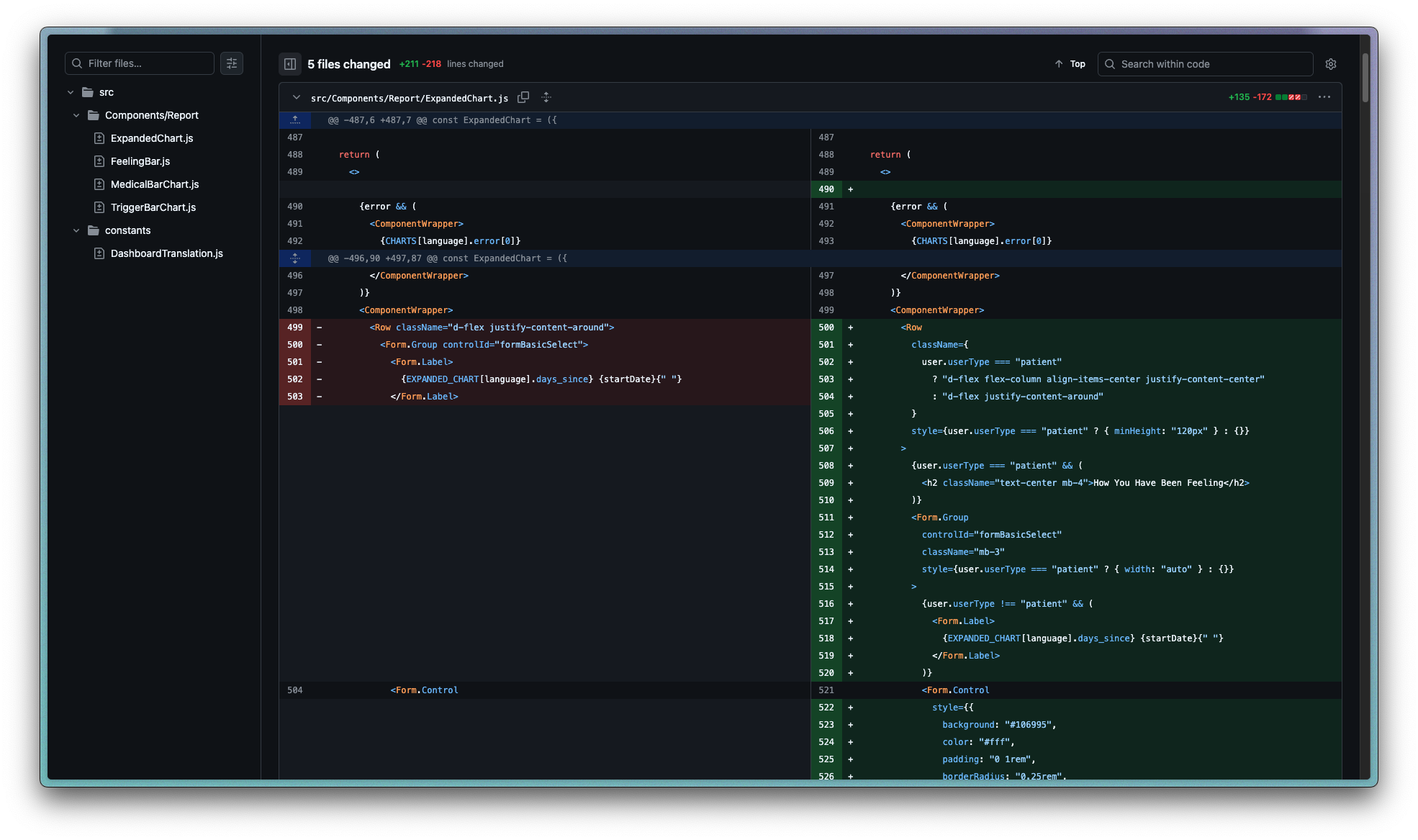Click the Components/Report folder icon
This screenshot has width=1418, height=840.
click(94, 115)
